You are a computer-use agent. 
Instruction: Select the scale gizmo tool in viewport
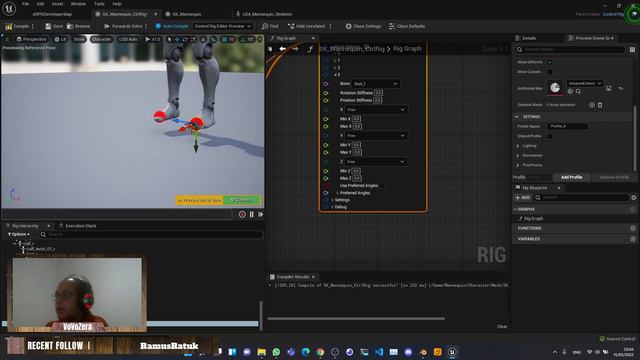tap(193, 39)
